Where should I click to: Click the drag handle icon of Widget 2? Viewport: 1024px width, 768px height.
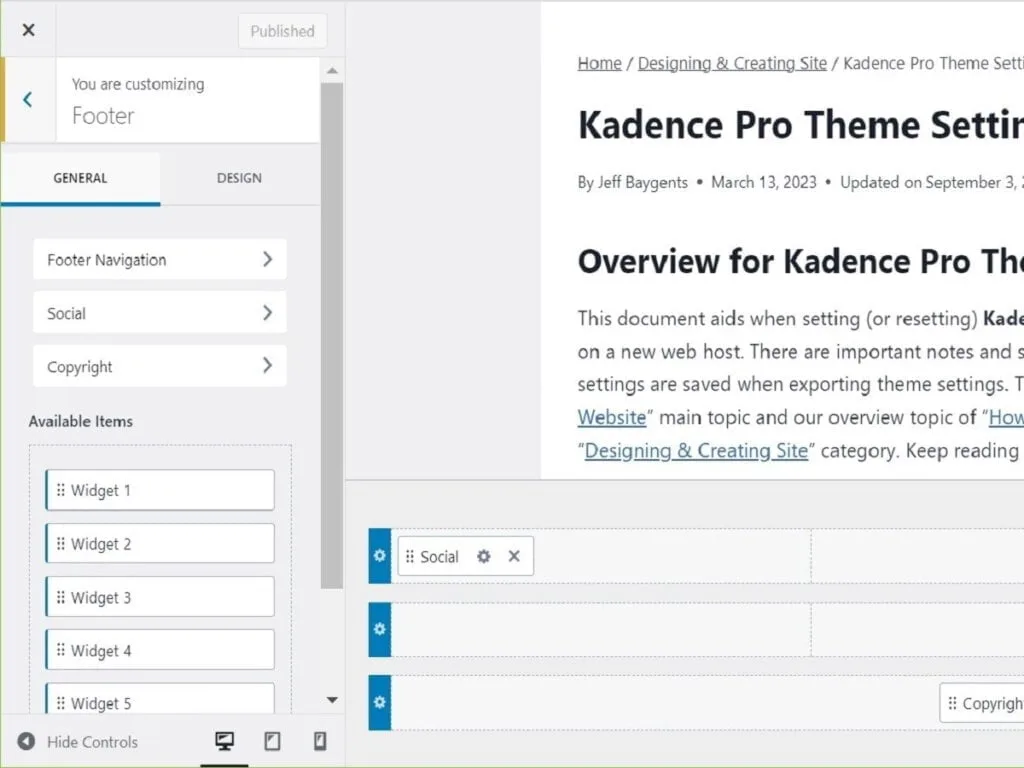click(61, 543)
